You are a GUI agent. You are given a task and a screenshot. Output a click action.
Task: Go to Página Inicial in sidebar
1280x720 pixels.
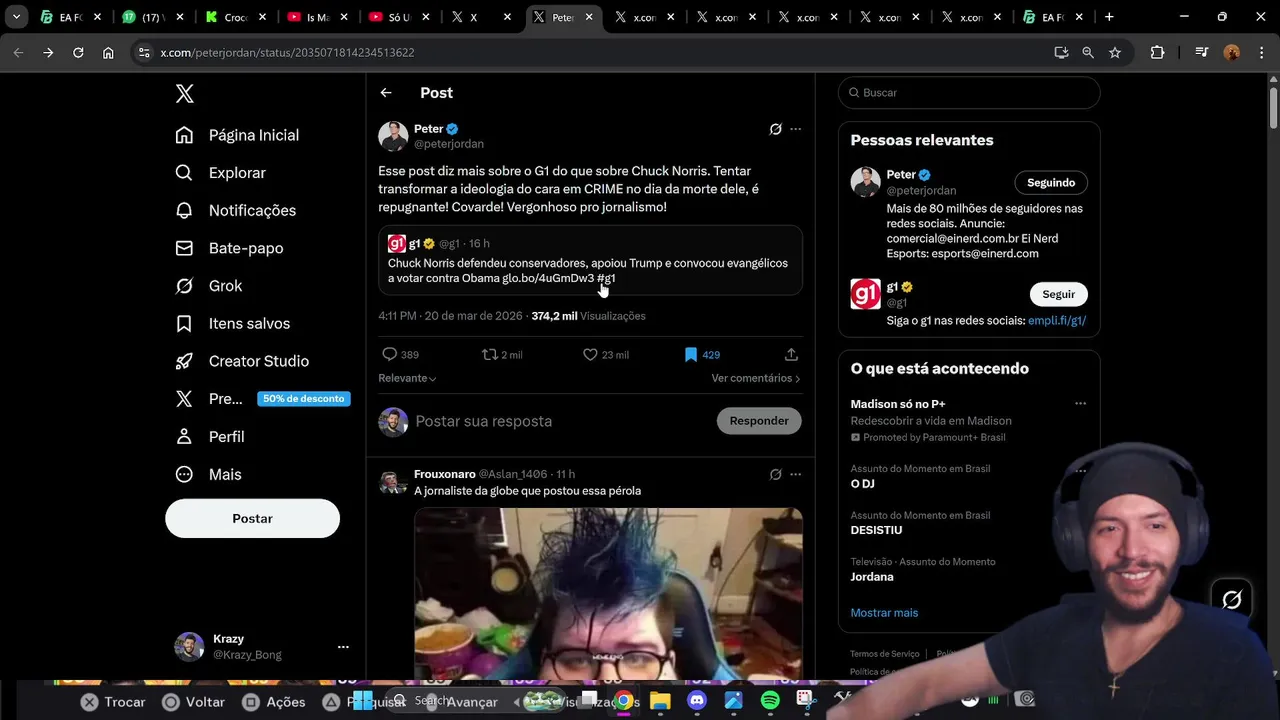pyautogui.click(x=237, y=135)
